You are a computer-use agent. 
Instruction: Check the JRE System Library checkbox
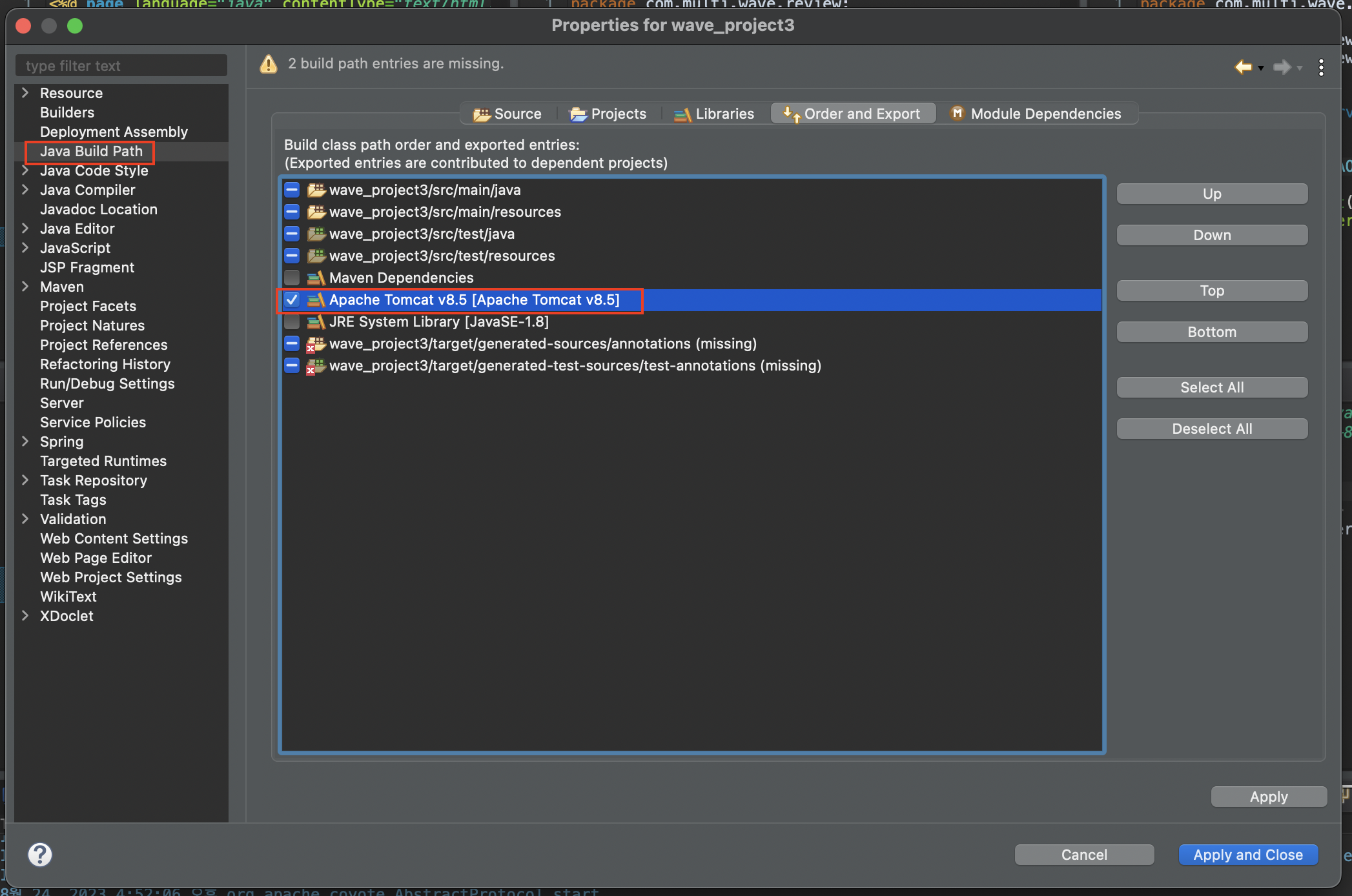point(292,322)
